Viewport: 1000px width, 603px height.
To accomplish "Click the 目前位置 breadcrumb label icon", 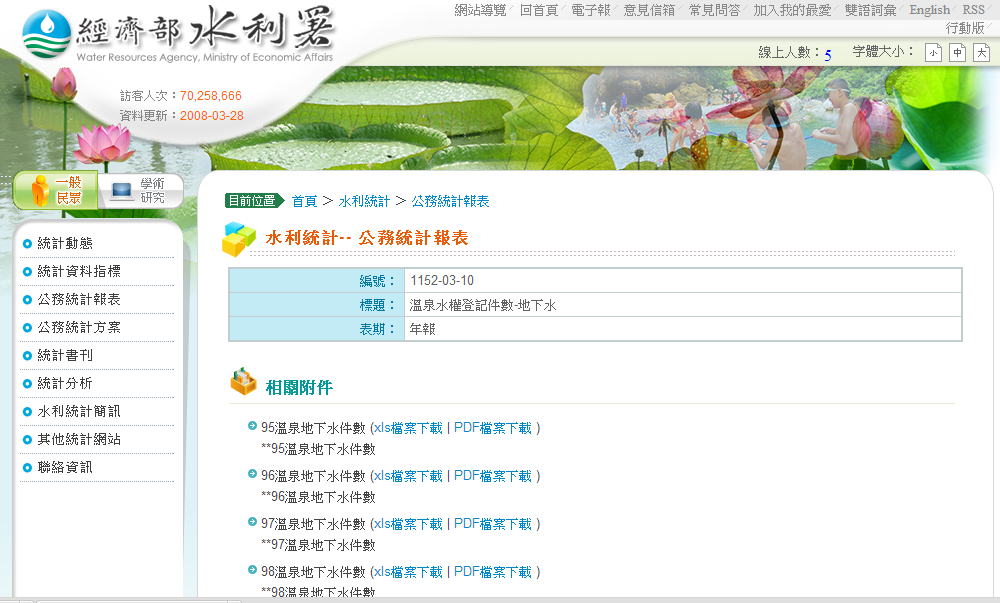I will click(253, 200).
